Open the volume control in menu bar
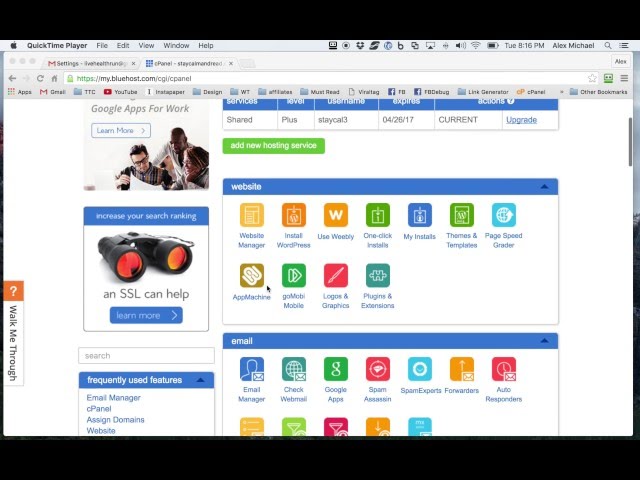 tap(461, 46)
